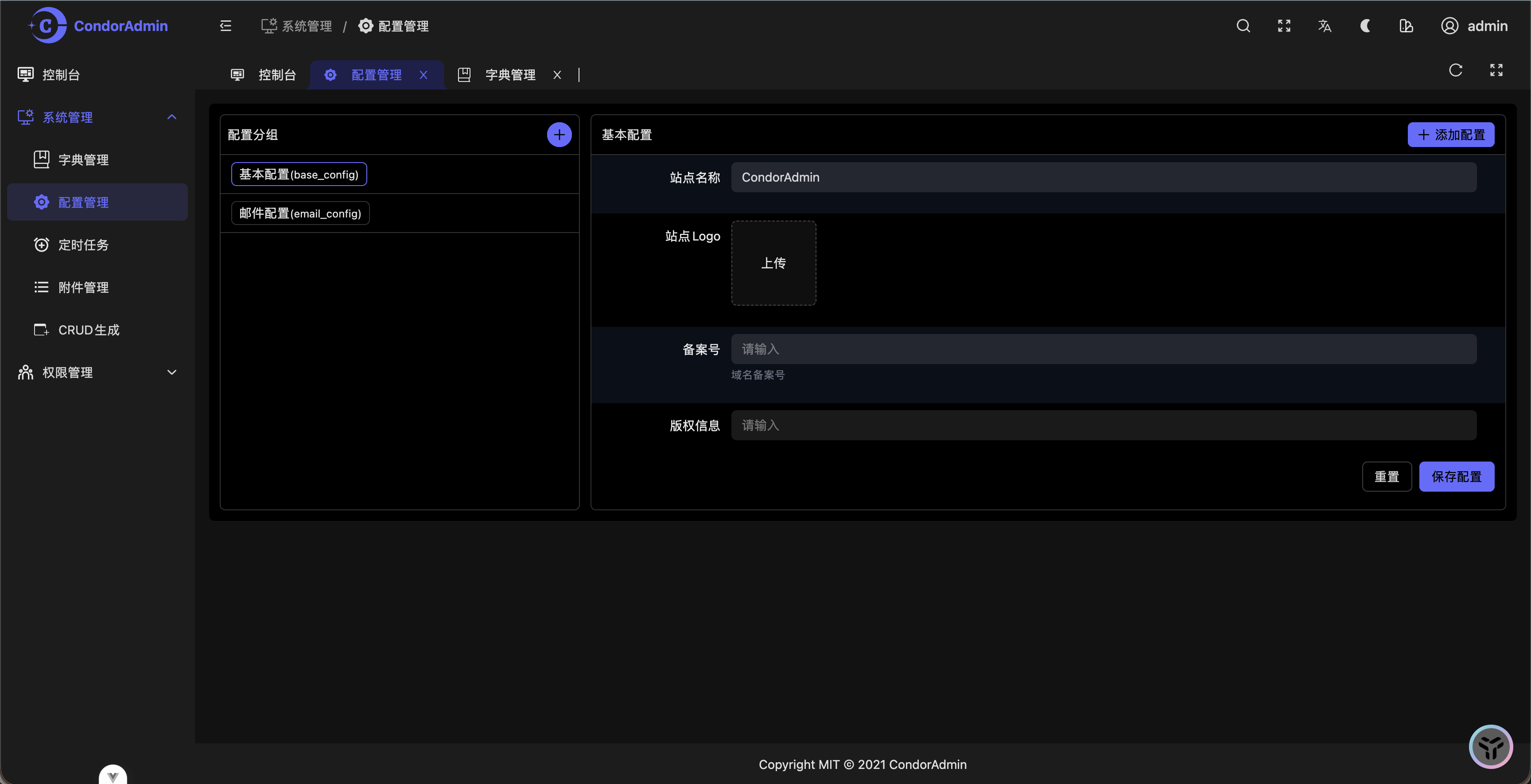Open the language translation icon

[1324, 26]
